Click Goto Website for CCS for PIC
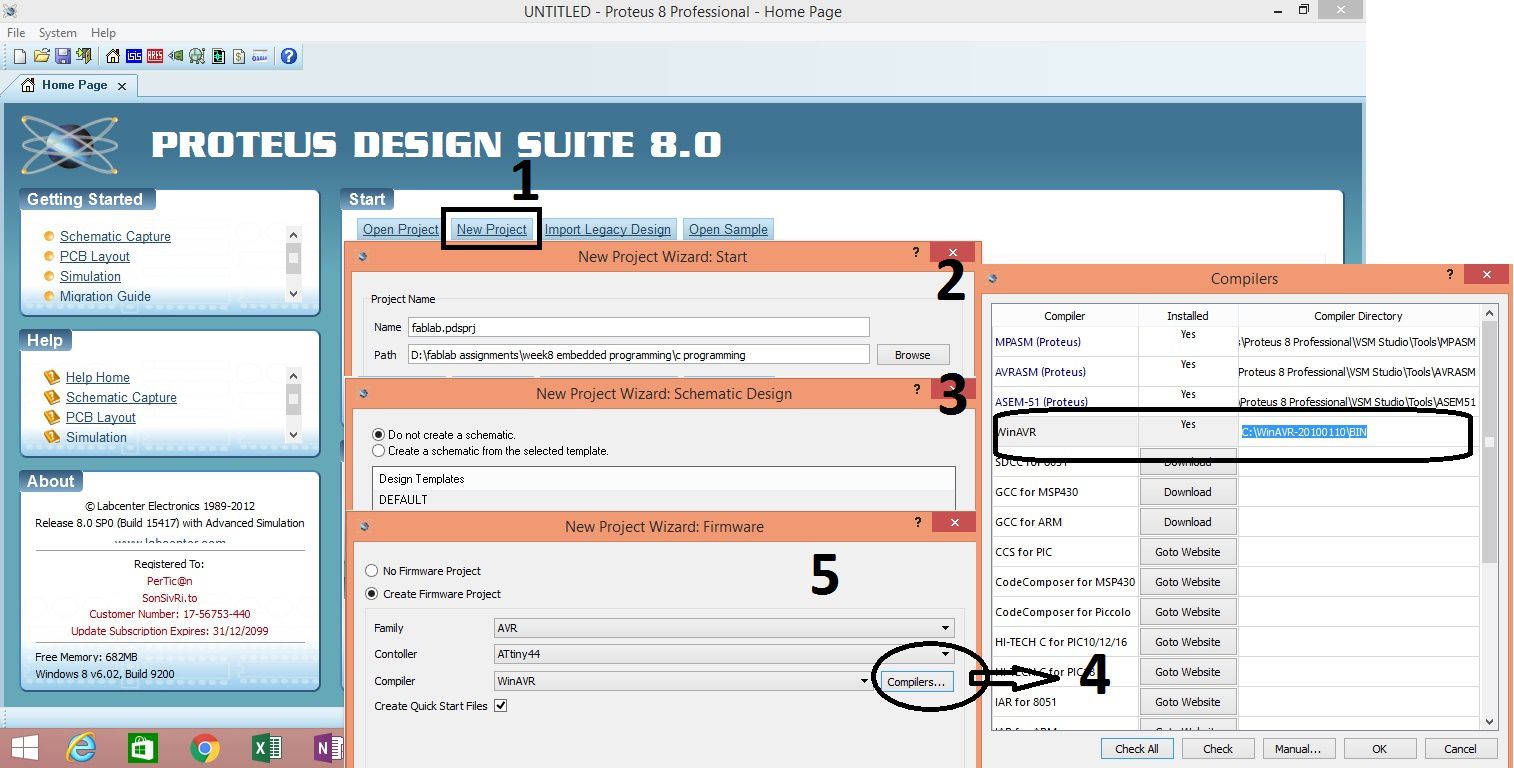The image size is (1514, 768). pos(1188,552)
